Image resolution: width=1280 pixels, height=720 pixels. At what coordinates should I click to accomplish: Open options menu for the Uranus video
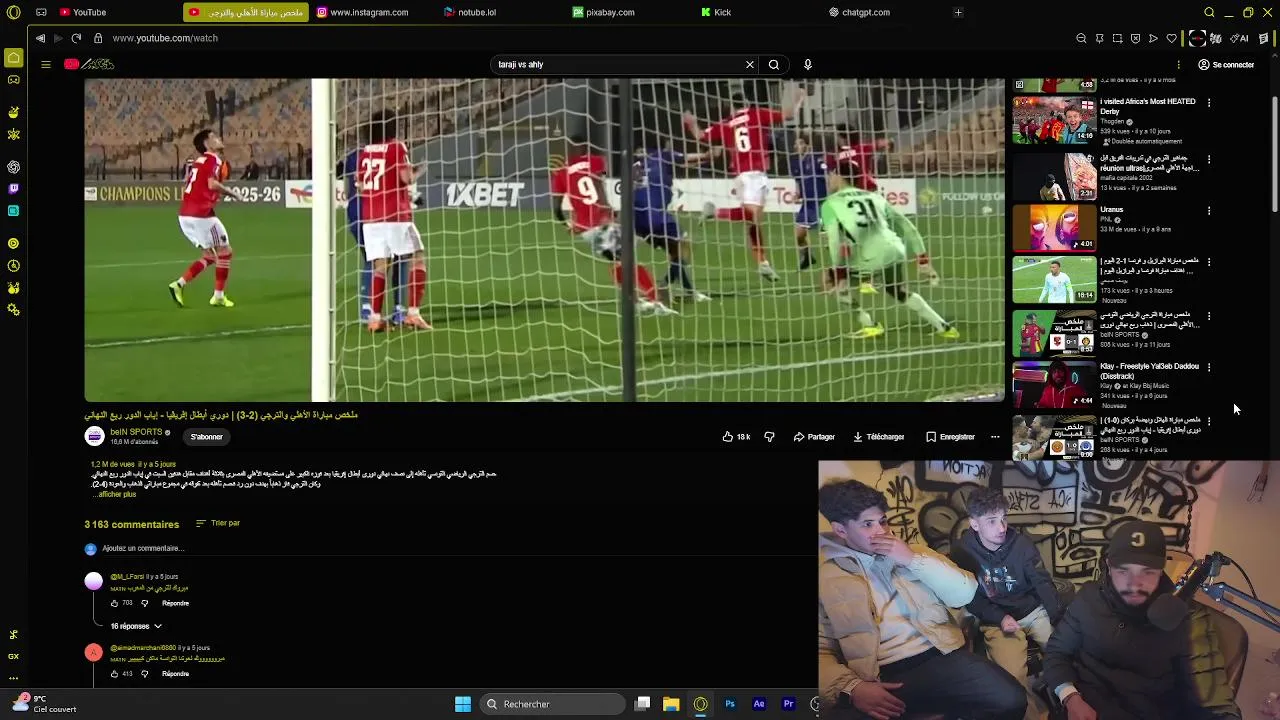tap(1209, 211)
